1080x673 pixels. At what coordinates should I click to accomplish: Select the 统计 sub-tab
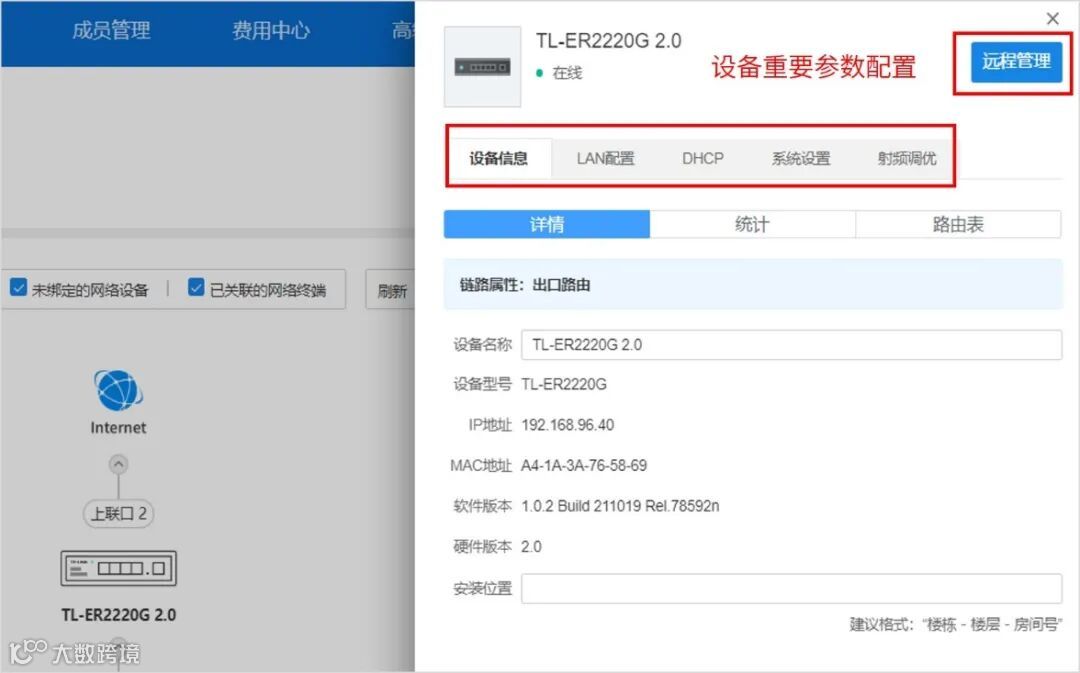click(x=752, y=225)
